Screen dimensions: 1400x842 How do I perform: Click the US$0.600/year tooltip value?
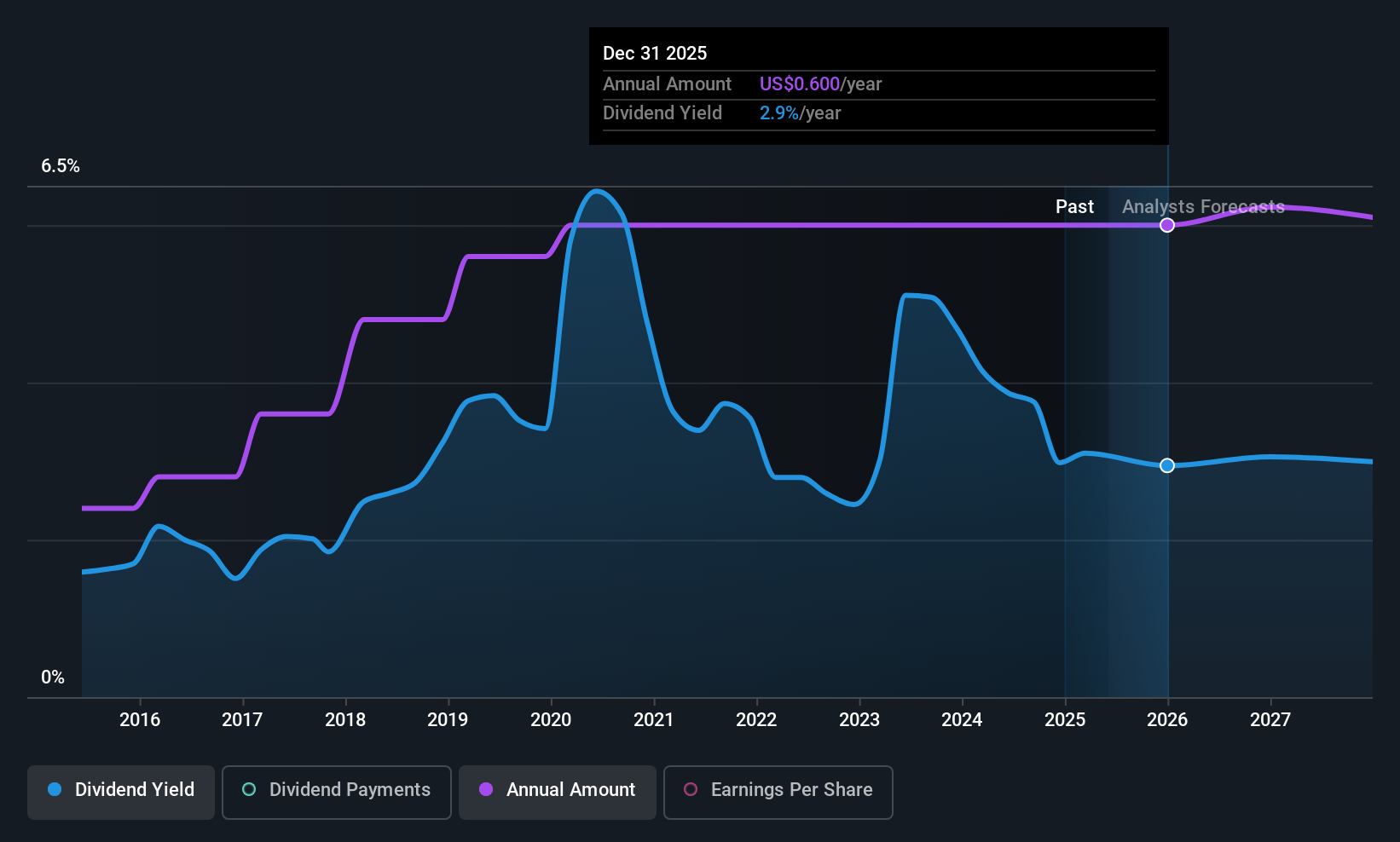[x=820, y=84]
